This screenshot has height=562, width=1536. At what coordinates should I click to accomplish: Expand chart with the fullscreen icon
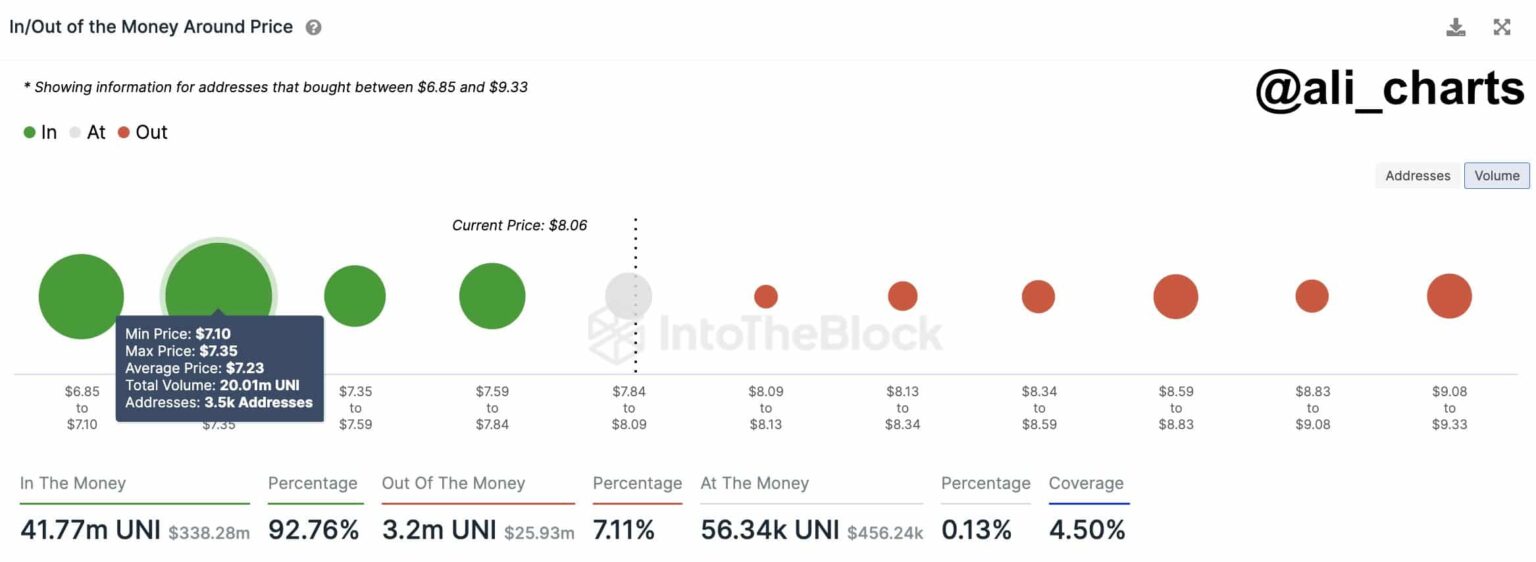tap(1502, 27)
